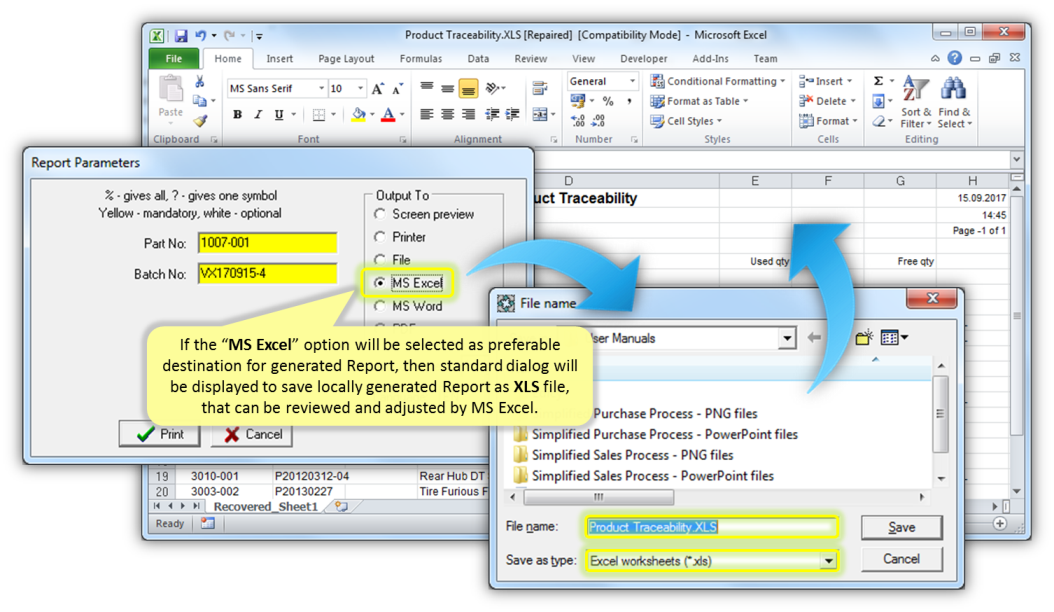Click the Increase Decimal icon
This screenshot has width=1054, height=612.
[577, 121]
